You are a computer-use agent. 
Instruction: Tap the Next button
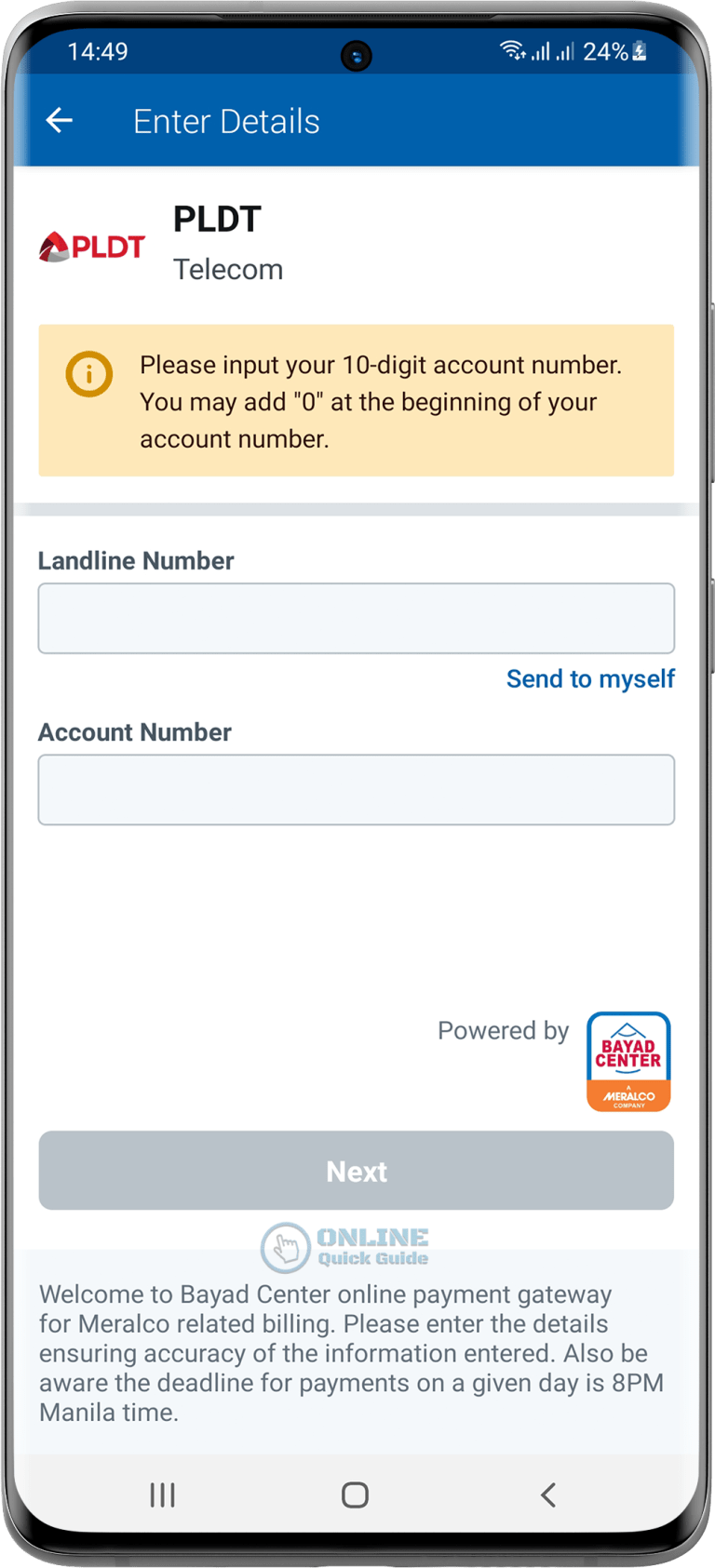(x=357, y=1171)
